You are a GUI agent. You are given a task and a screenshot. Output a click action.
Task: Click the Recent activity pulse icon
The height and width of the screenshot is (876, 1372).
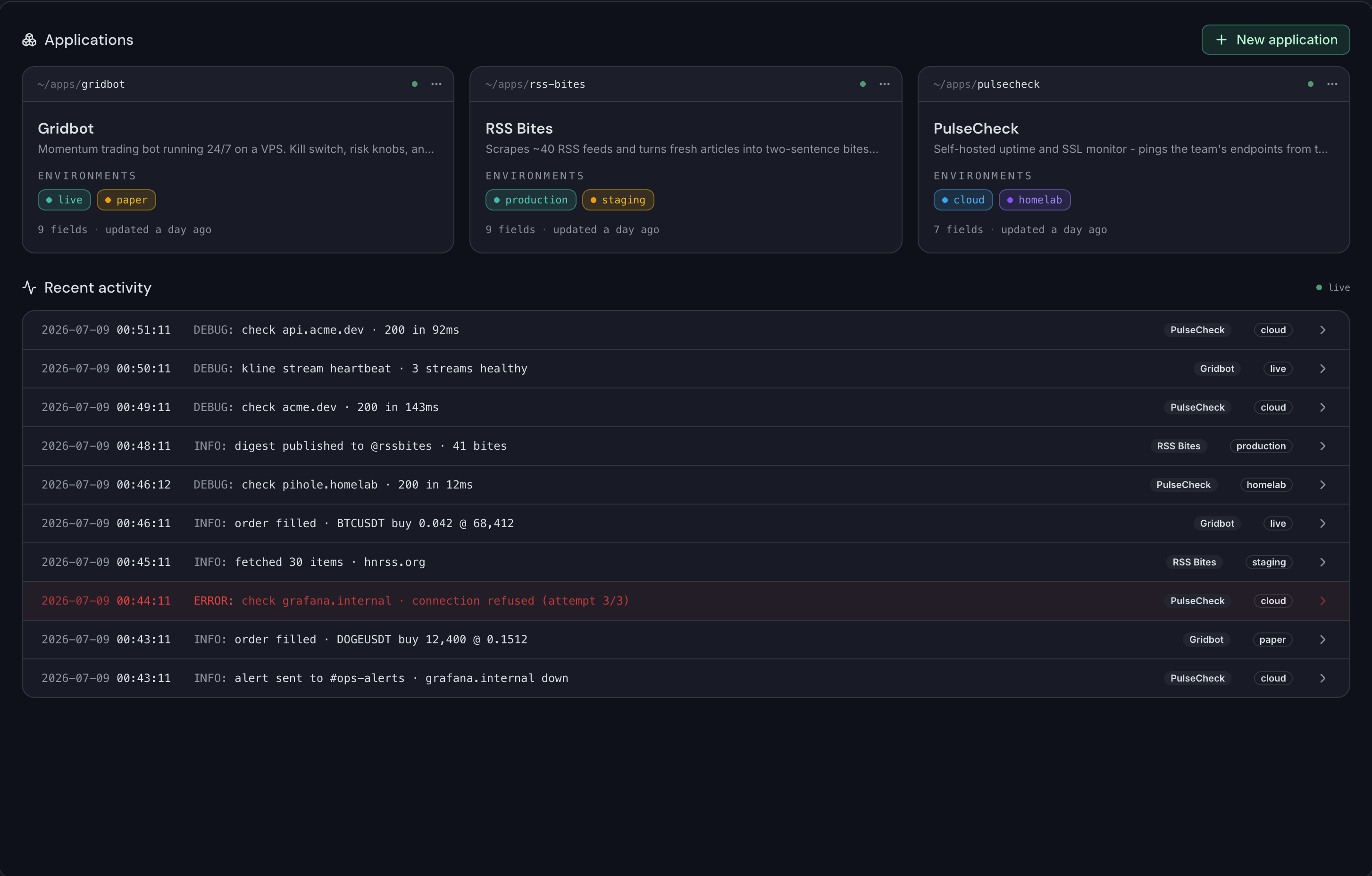coord(29,287)
